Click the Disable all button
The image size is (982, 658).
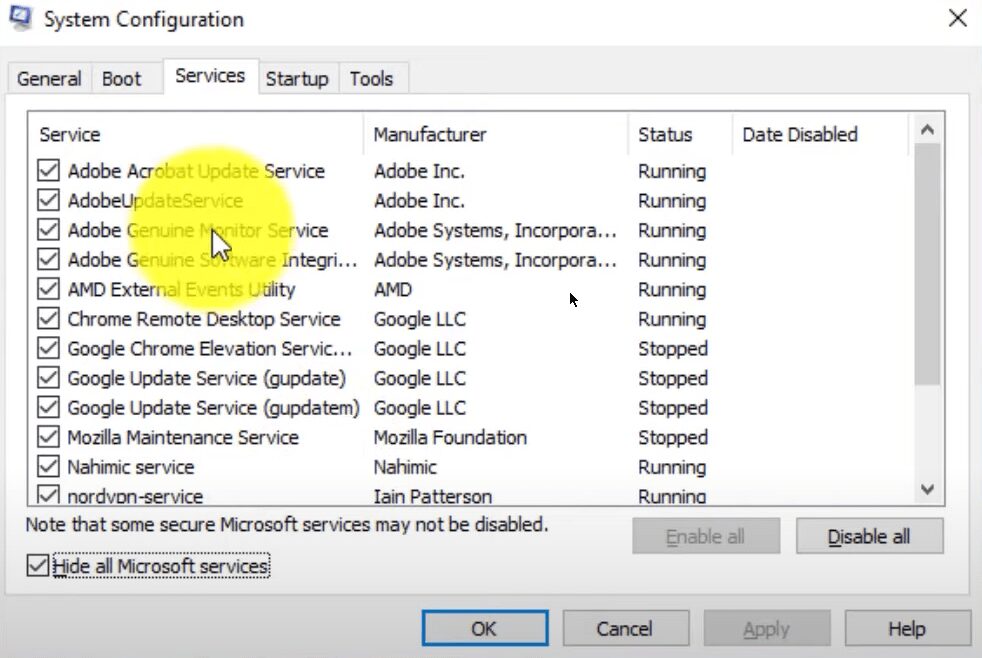[869, 537]
